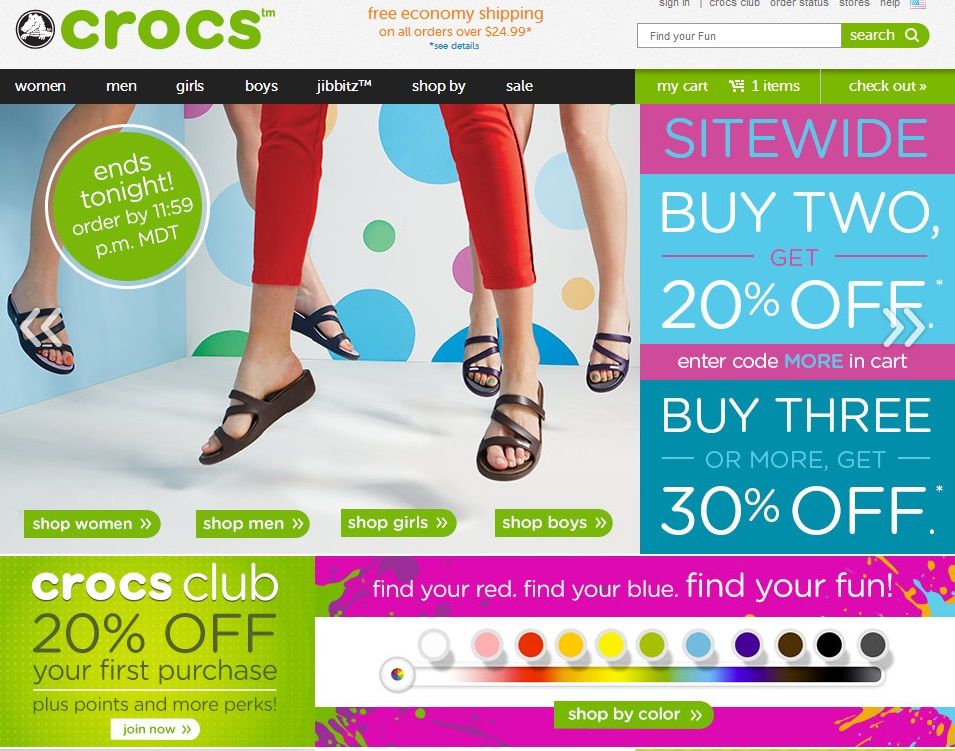Open the women menu
This screenshot has width=955, height=751.
click(40, 86)
